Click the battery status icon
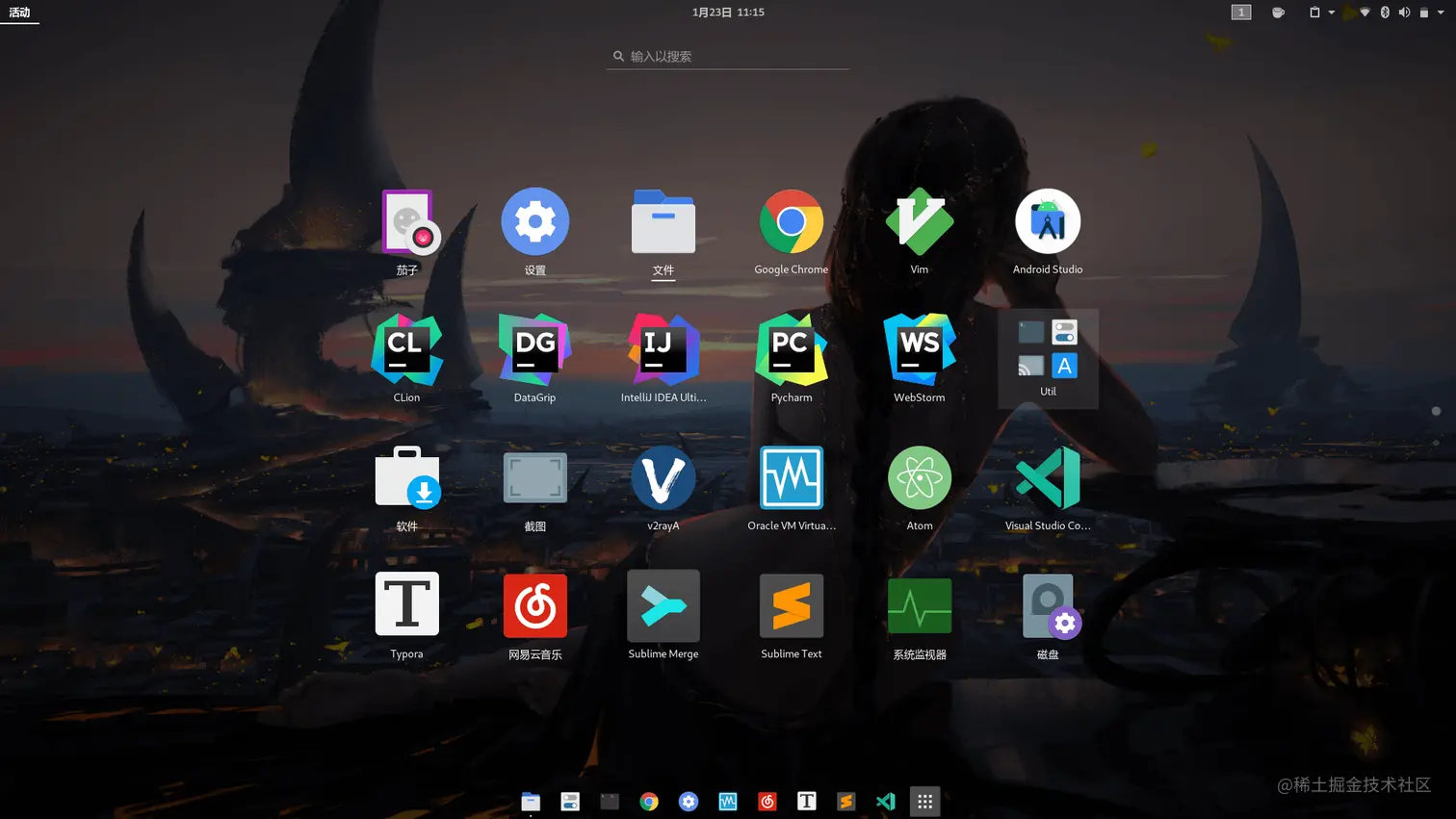 (x=1424, y=13)
